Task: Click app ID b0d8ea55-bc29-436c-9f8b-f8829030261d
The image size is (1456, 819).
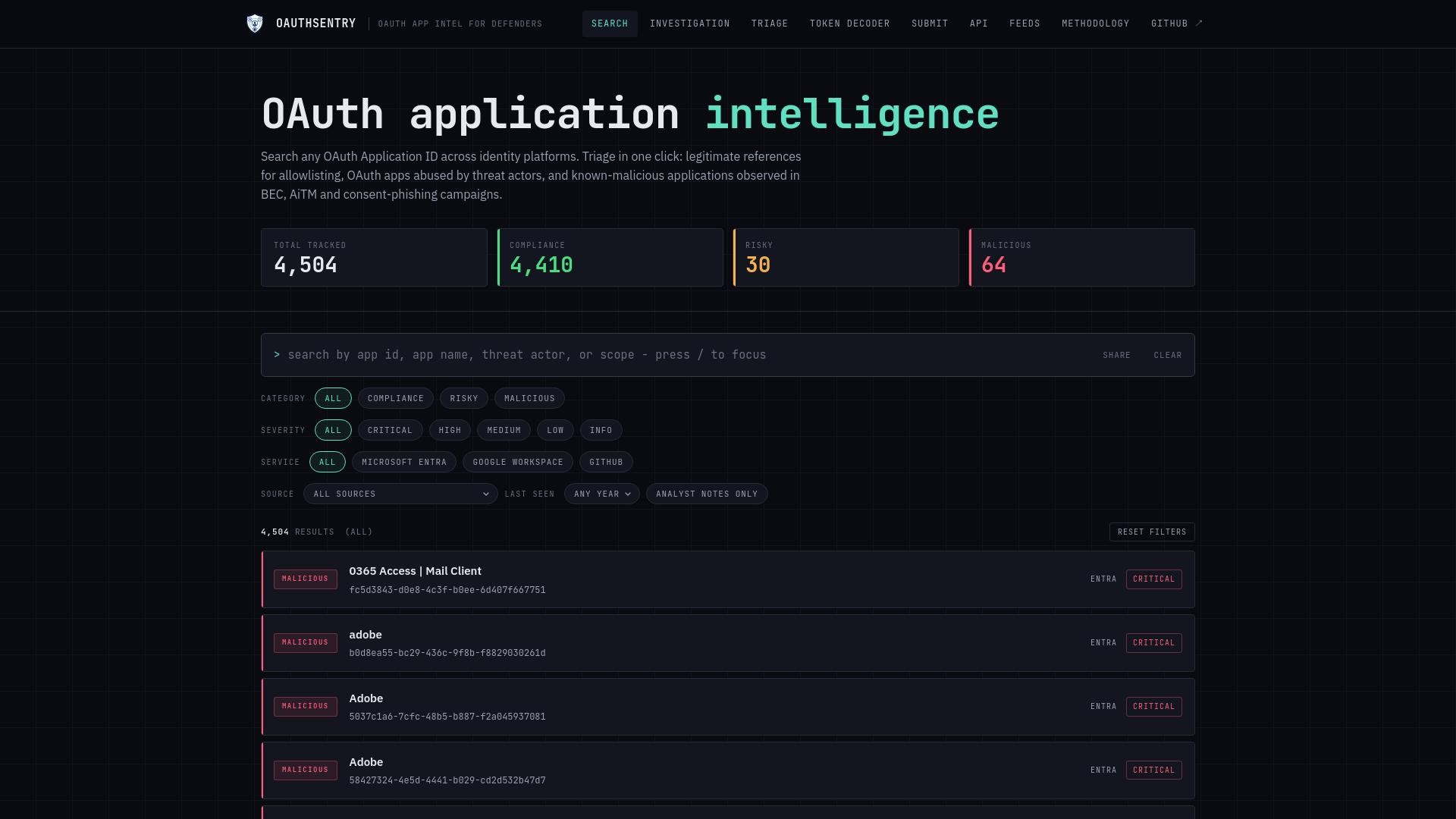Action: pos(447,653)
